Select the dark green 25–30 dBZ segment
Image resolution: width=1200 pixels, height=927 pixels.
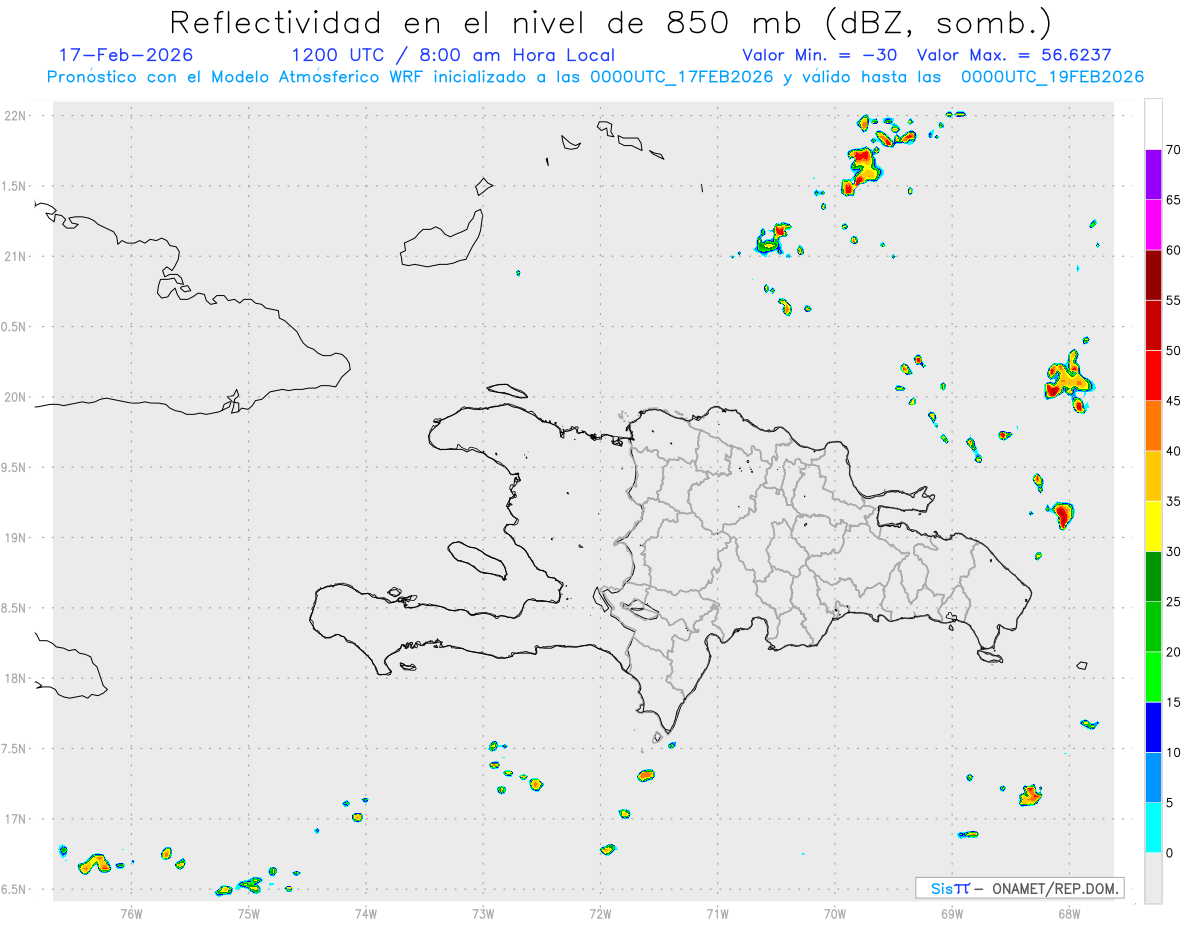click(x=1153, y=577)
